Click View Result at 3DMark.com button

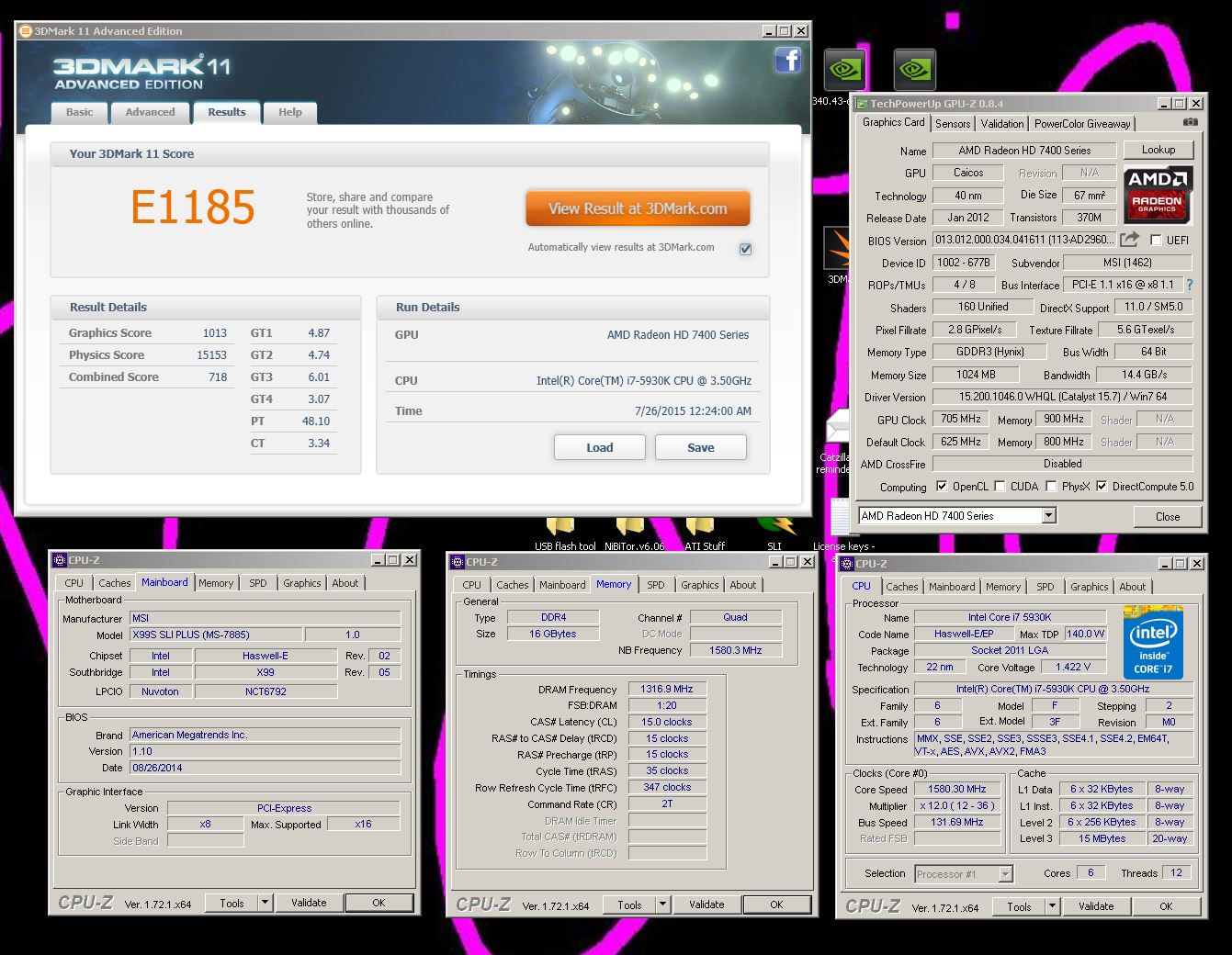(638, 208)
